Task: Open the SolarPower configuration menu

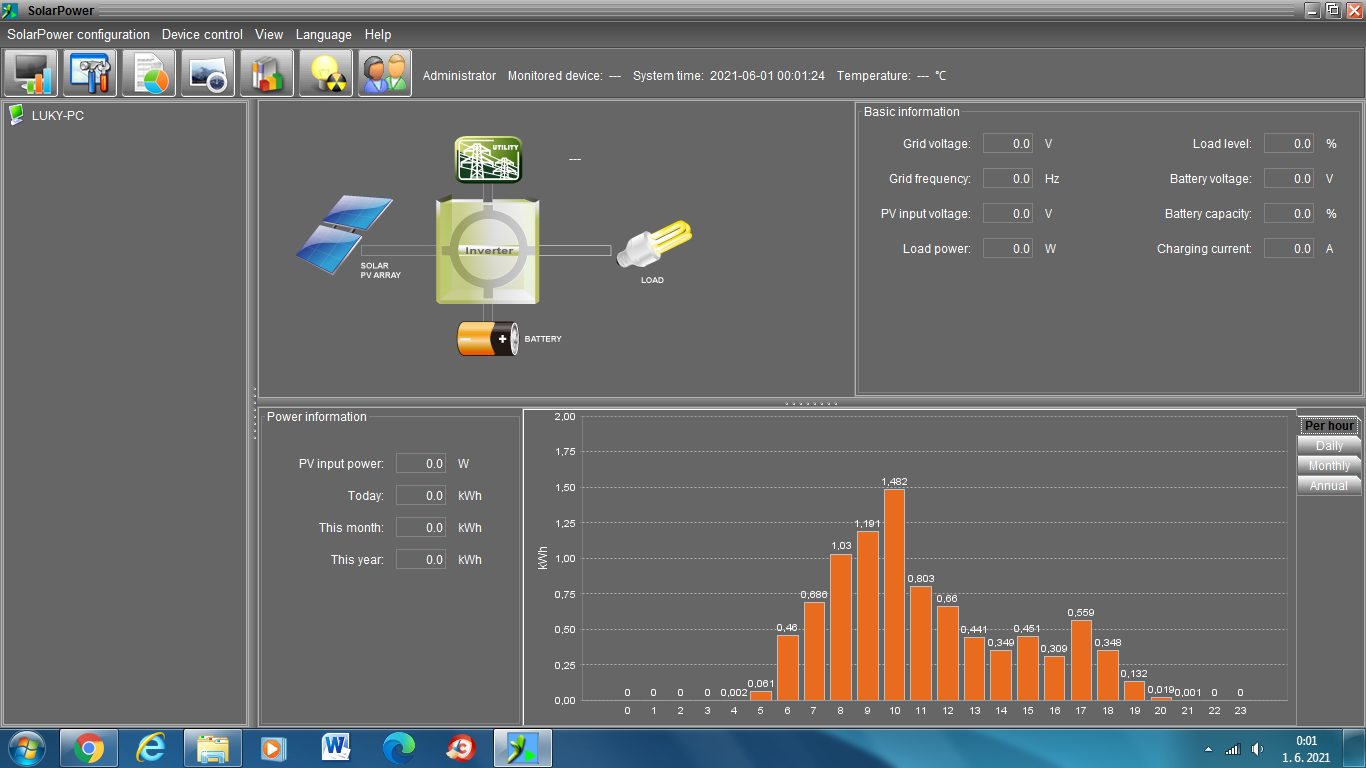Action: (78, 34)
